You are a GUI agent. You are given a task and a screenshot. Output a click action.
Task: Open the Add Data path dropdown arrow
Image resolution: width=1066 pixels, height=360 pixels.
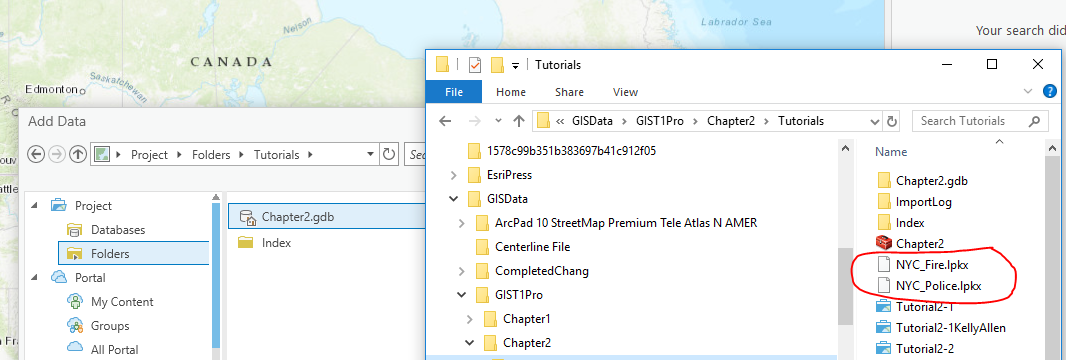[x=370, y=154]
